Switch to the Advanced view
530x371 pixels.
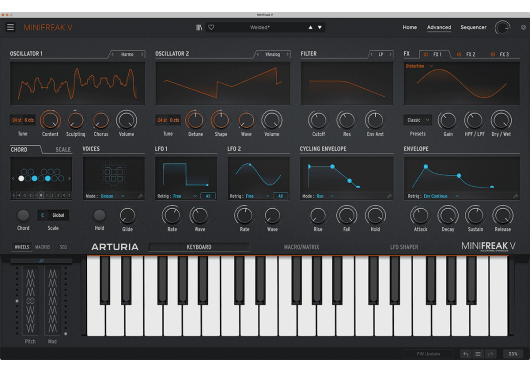click(x=439, y=27)
